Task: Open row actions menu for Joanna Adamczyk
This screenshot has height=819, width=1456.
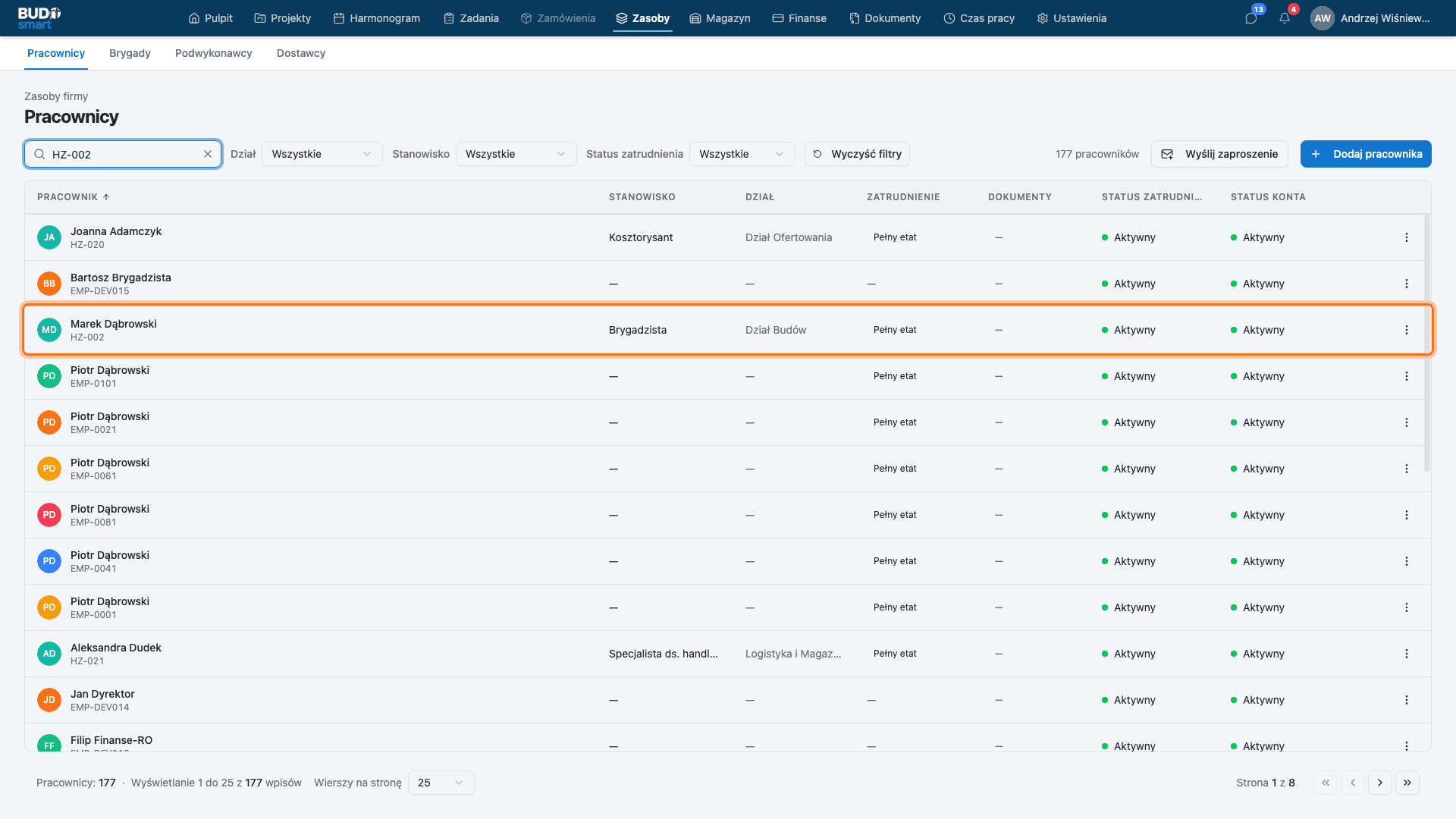Action: point(1407,237)
